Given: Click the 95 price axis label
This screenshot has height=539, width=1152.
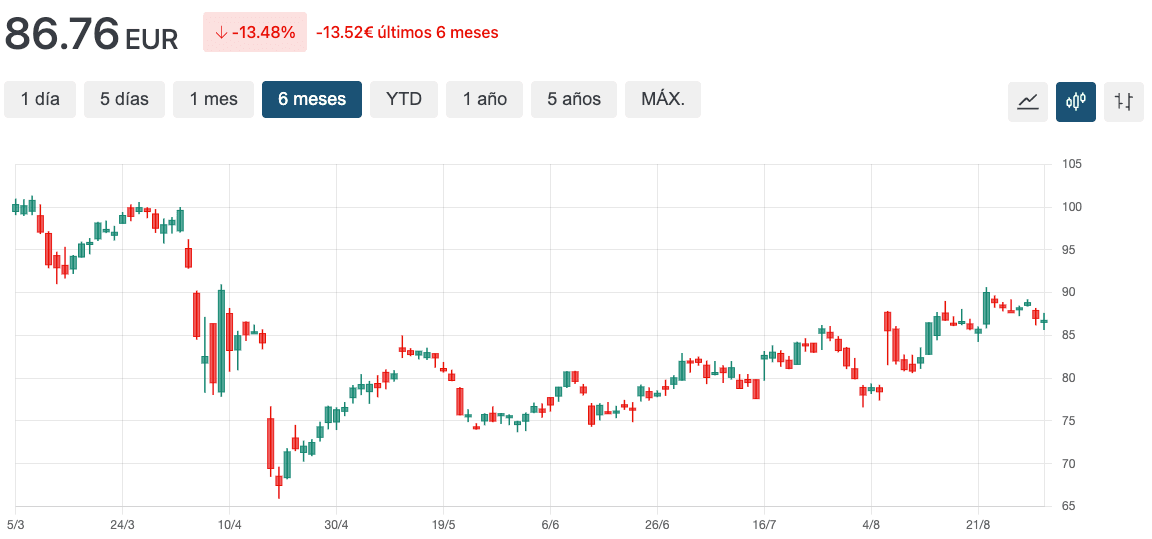Looking at the screenshot, I should [x=1069, y=250].
